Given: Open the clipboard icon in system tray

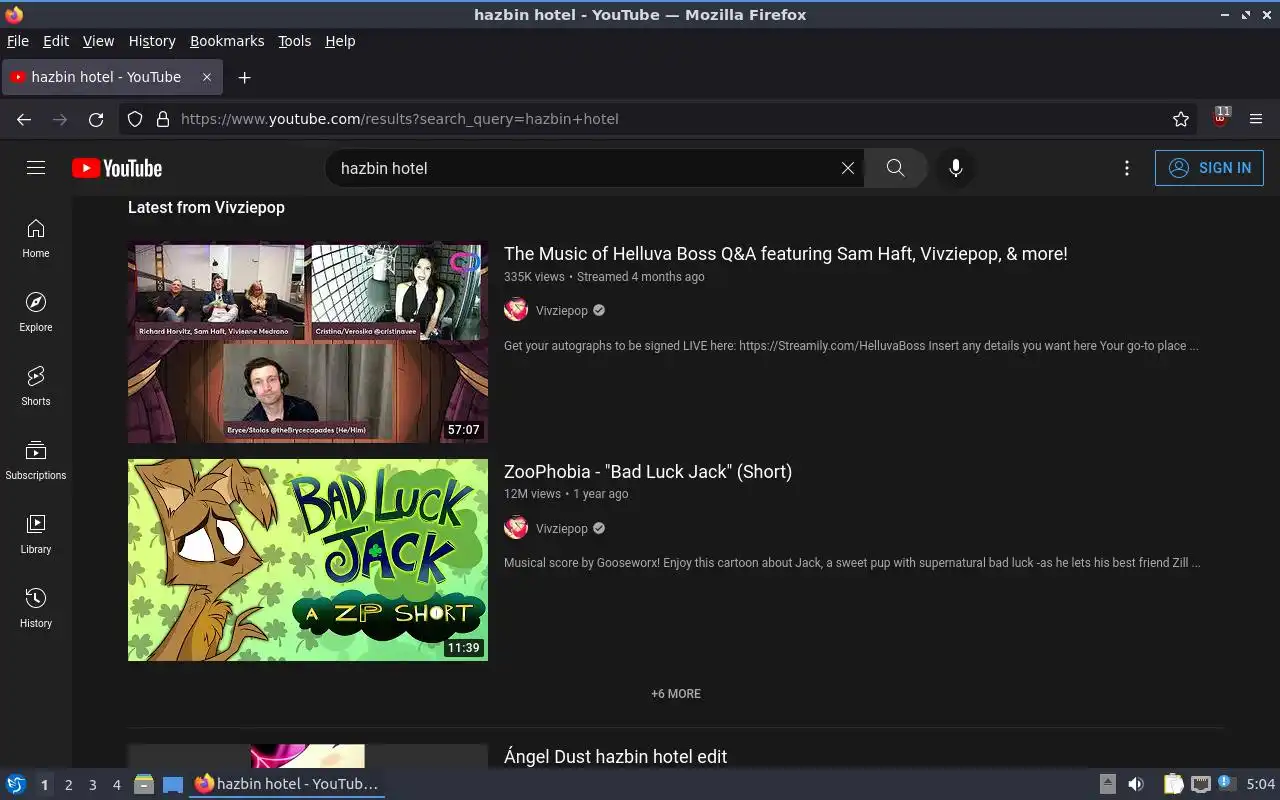Looking at the screenshot, I should [x=1174, y=784].
